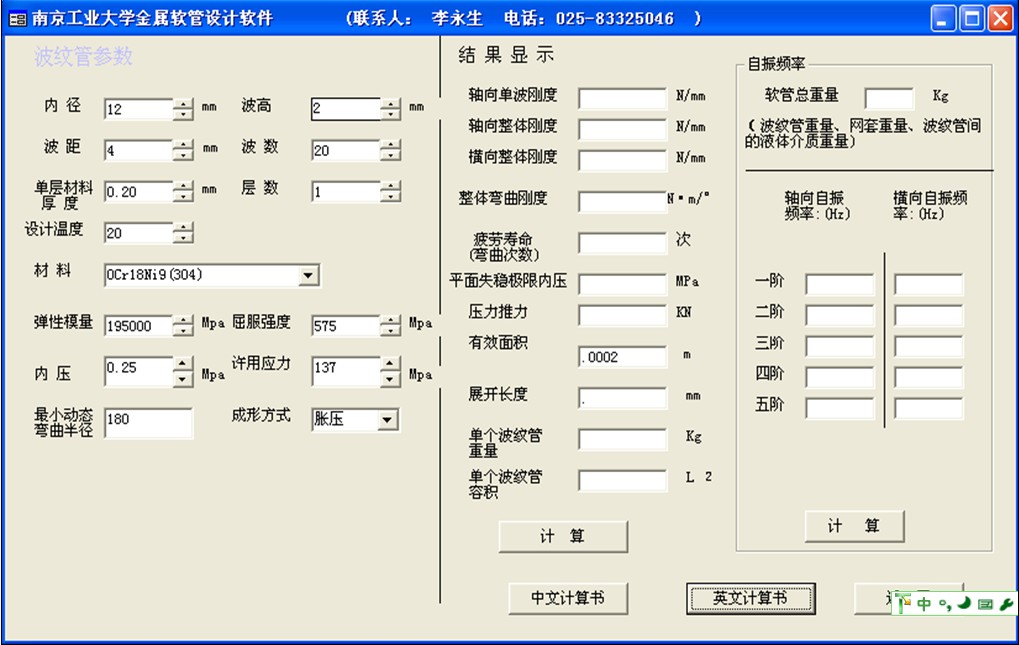Decrease the 内径 value with down arrow

click(184, 115)
